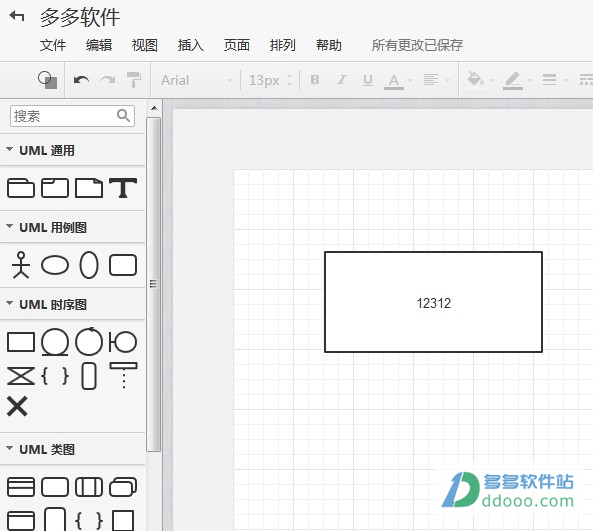Select the lifeline with dashed line shape
The image size is (593, 531).
click(x=123, y=376)
